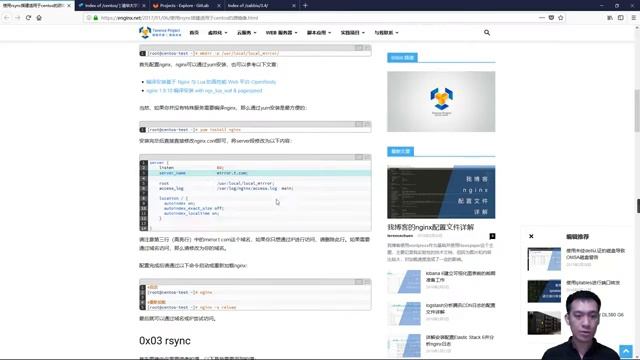Click the kibana article thumbnail
The image size is (640, 360).
pyautogui.click(x=404, y=282)
